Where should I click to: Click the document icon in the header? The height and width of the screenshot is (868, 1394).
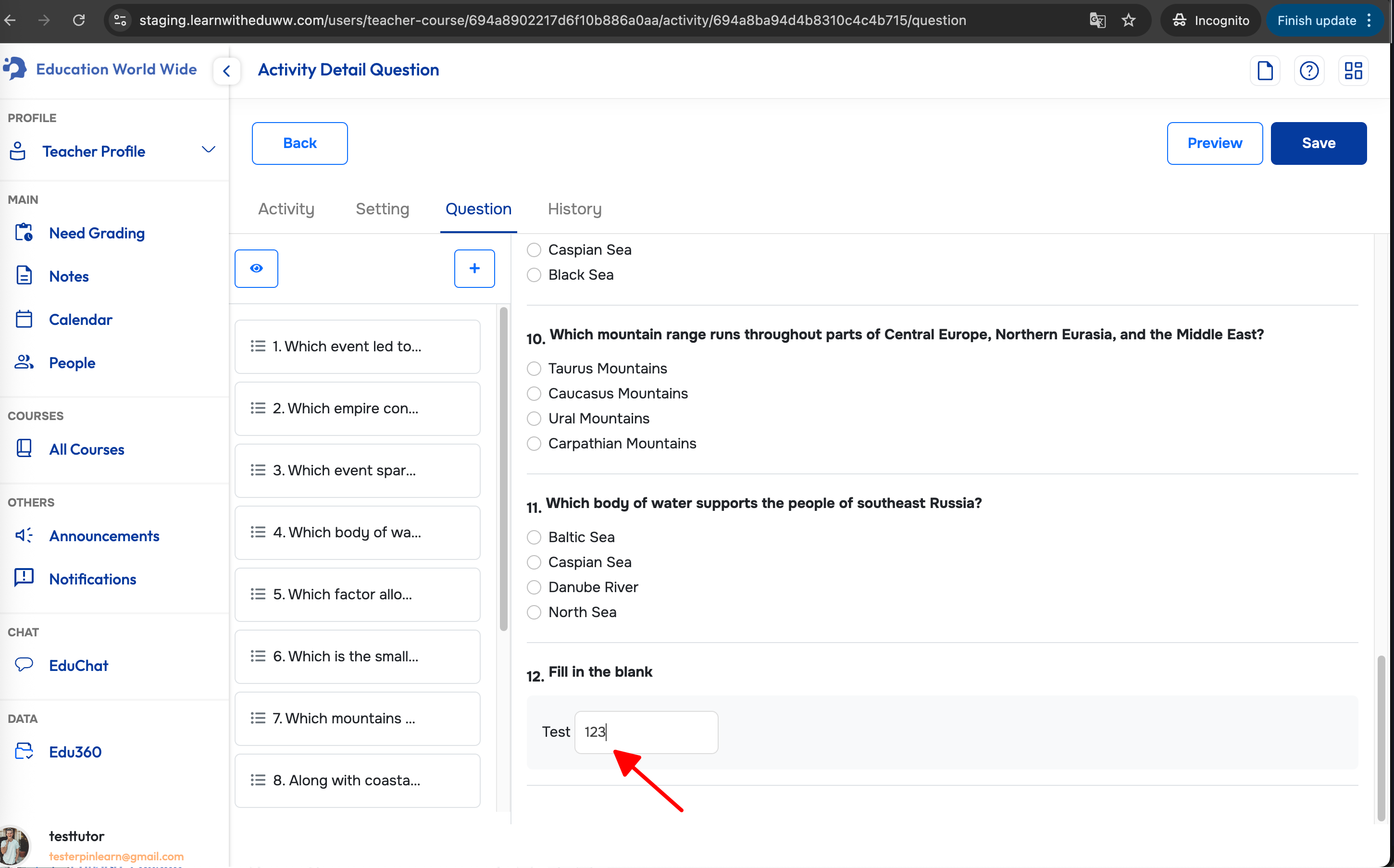click(1265, 71)
